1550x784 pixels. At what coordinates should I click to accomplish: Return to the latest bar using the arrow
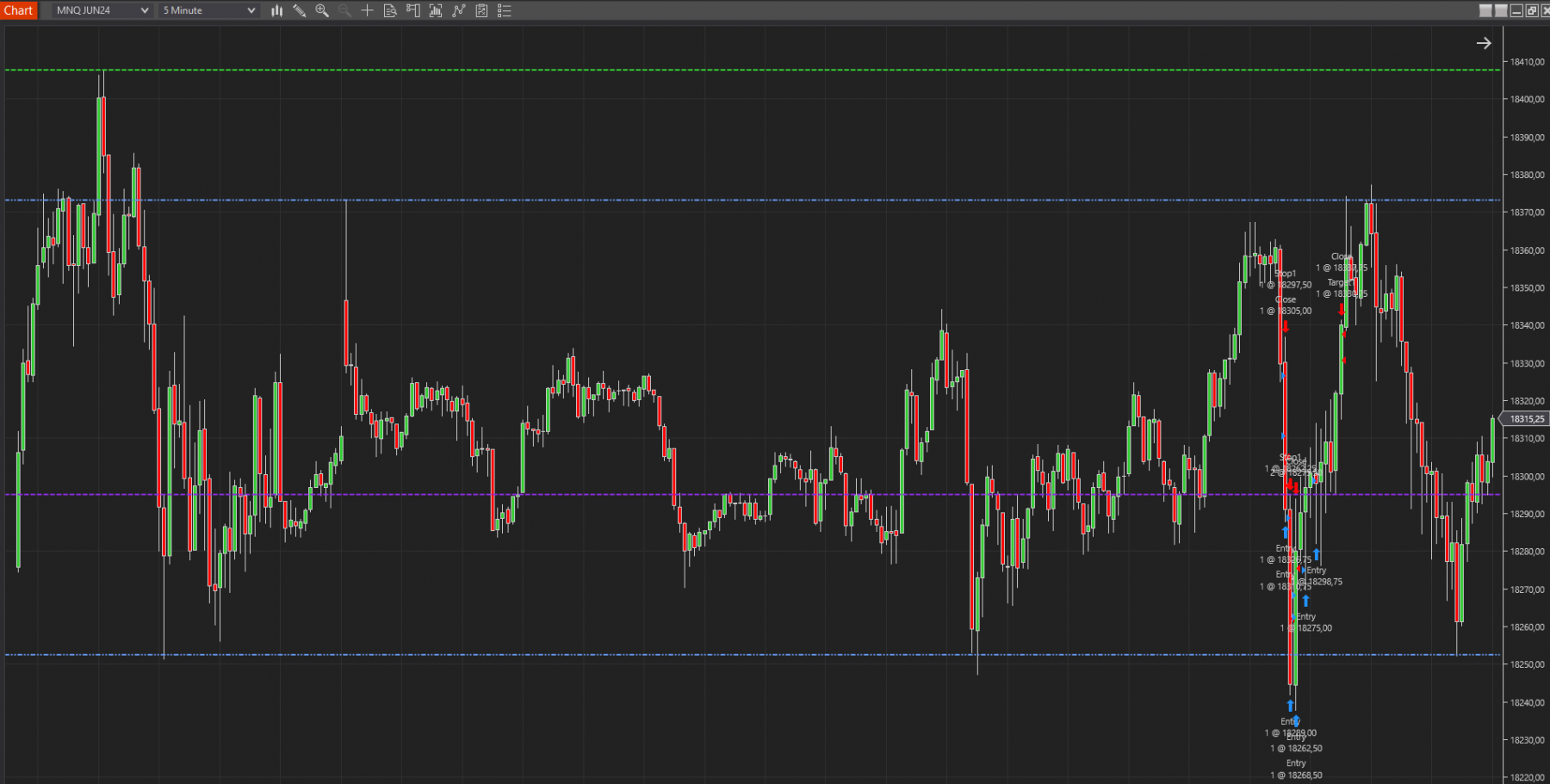(1484, 43)
